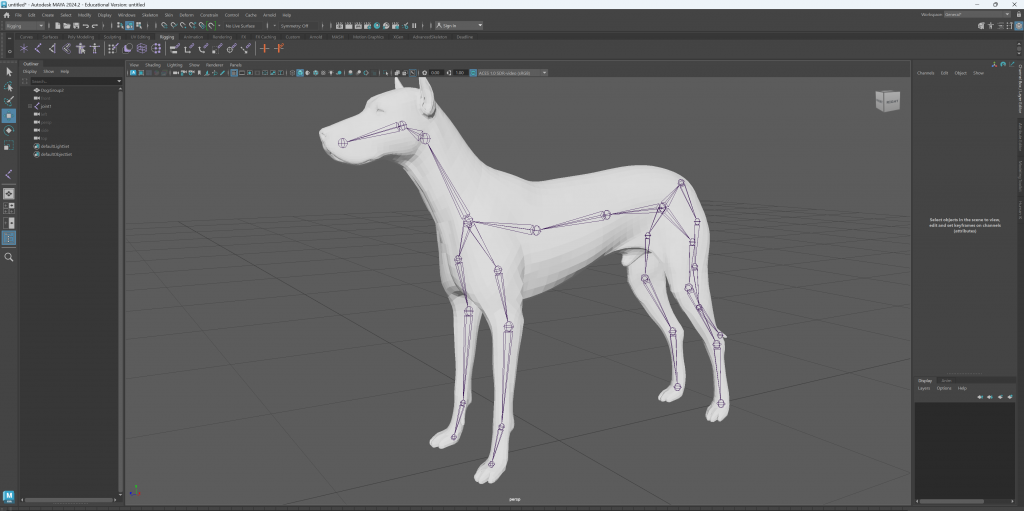1024x511 pixels.
Task: Select the Create Joints tool on the shelf
Action: point(38,48)
